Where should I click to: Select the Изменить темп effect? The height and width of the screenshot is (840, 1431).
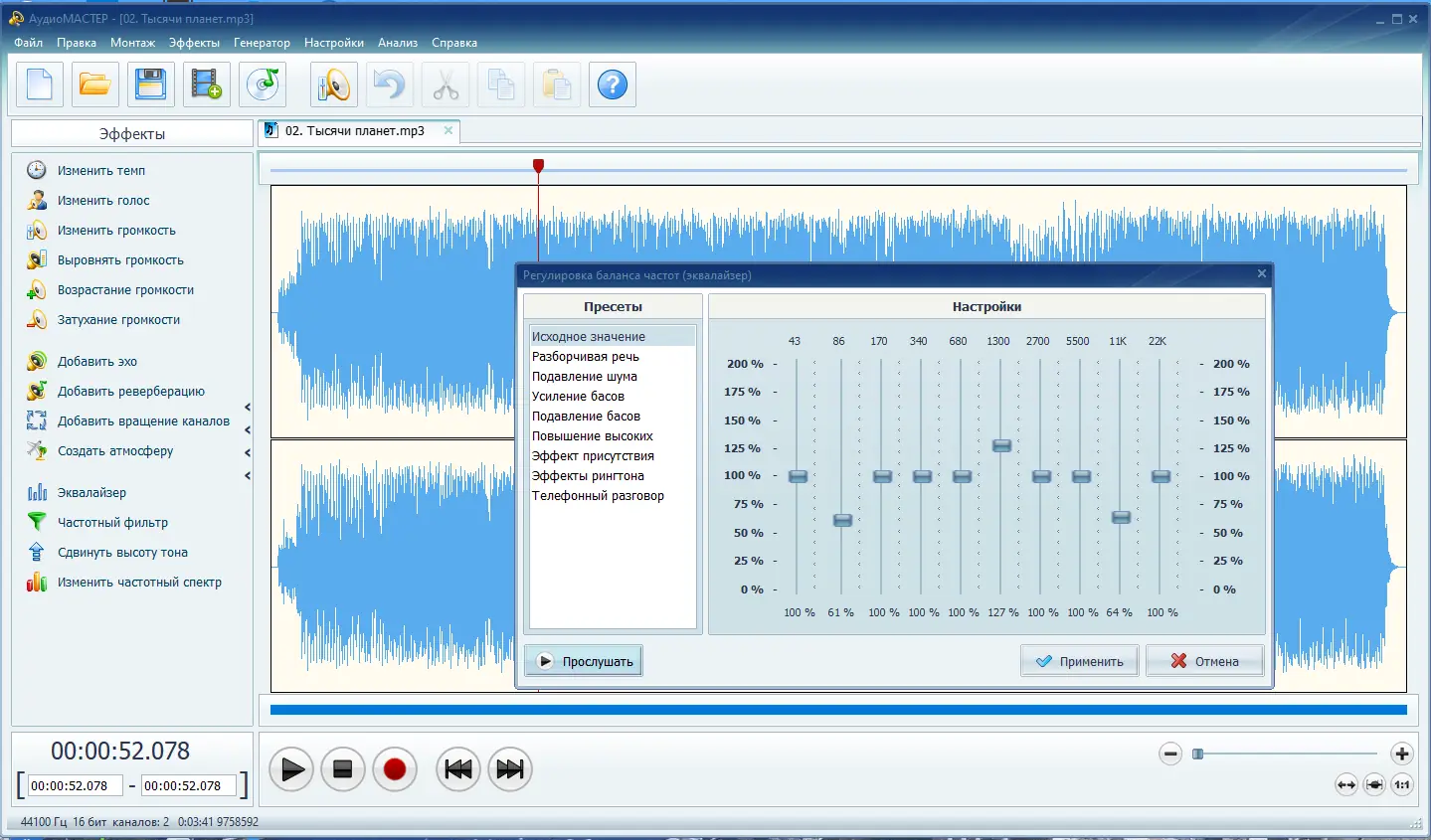point(101,171)
